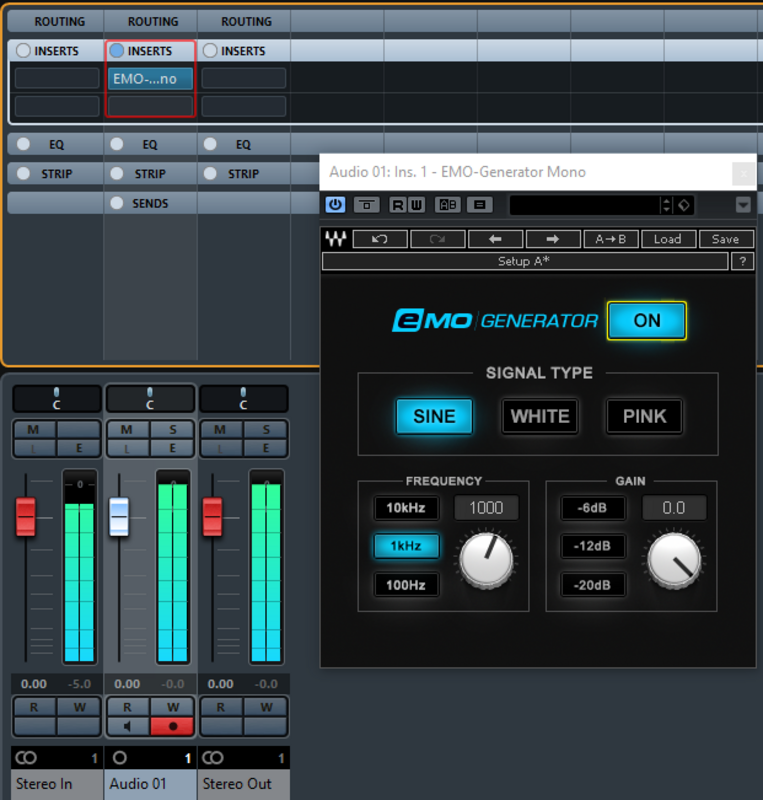Solo the Stereo Out channel
This screenshot has width=763, height=800.
266,430
